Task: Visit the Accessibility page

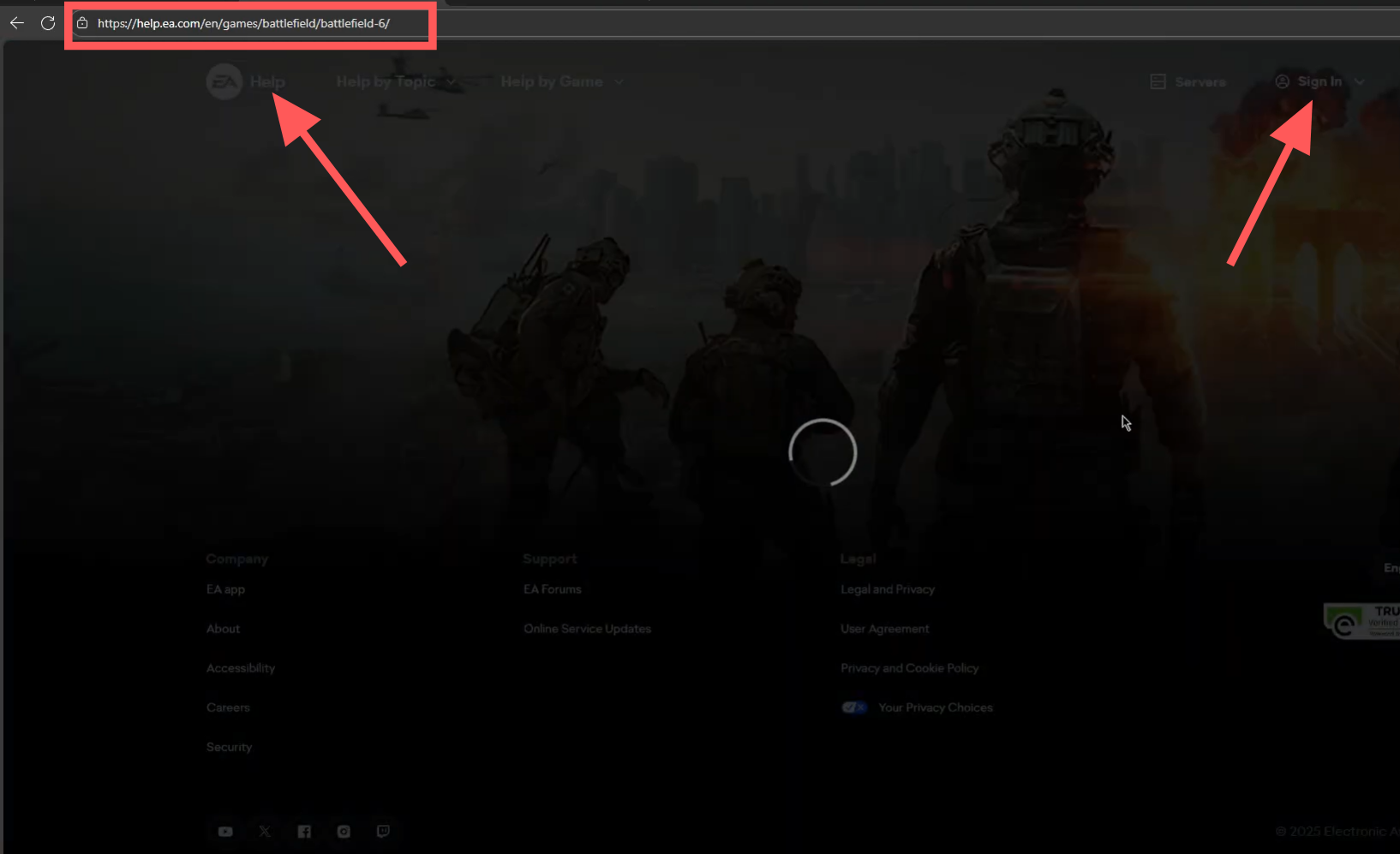Action: (x=241, y=668)
